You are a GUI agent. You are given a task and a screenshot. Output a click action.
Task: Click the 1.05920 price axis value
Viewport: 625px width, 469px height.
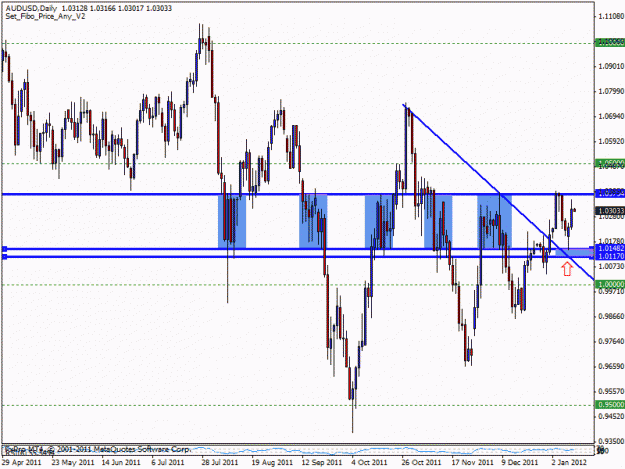tap(611, 141)
